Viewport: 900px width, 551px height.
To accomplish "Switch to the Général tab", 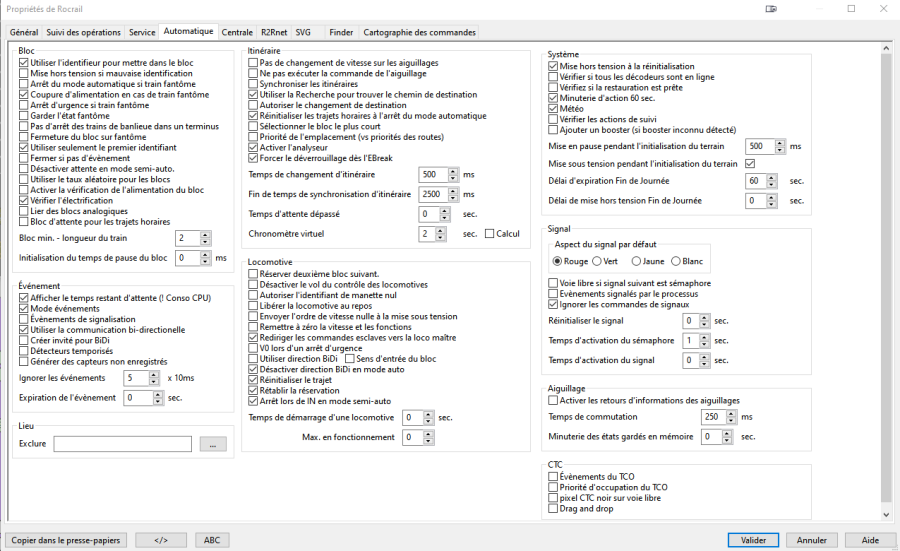I will tap(24, 32).
